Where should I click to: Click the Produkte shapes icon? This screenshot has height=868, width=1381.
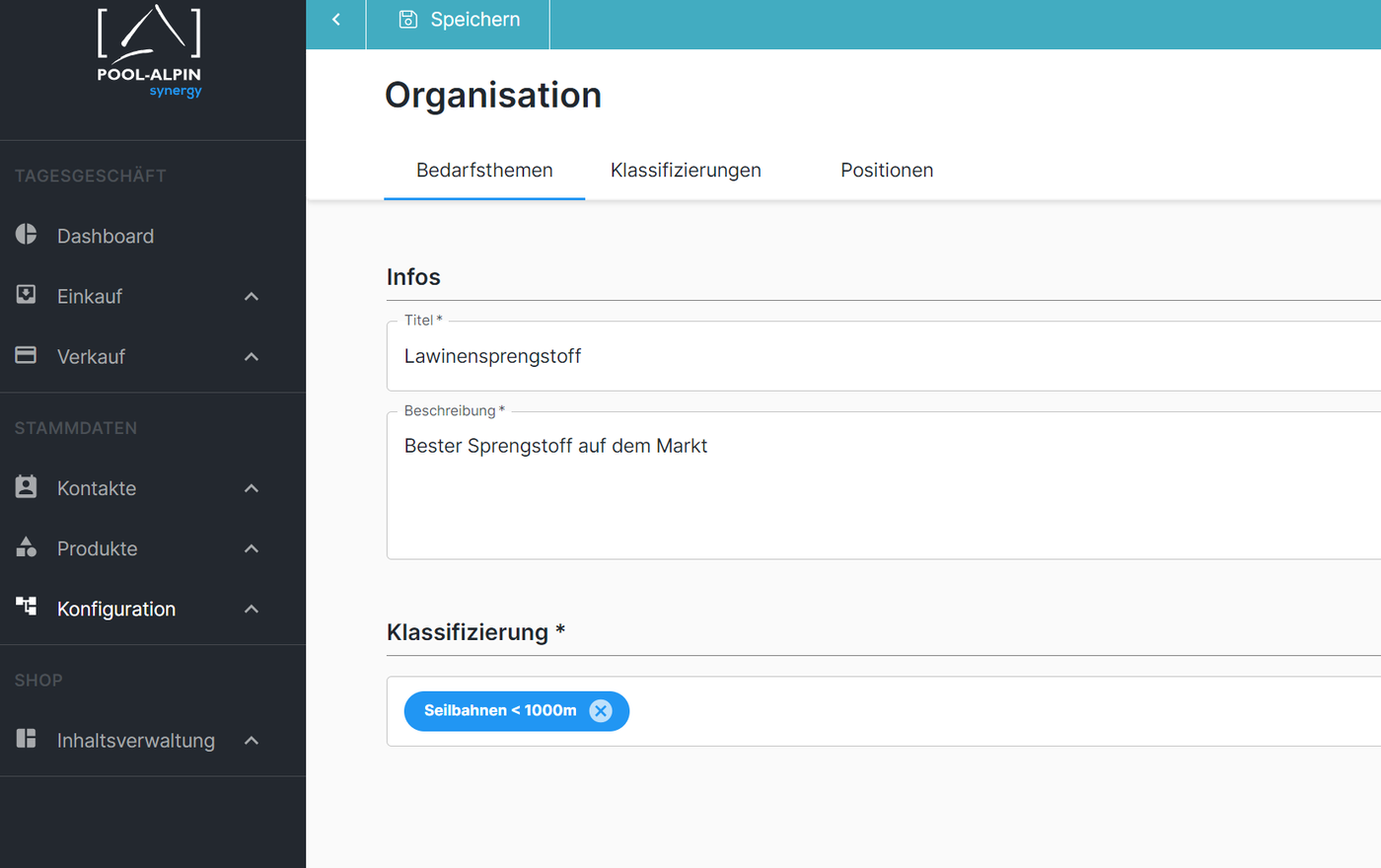click(x=27, y=547)
